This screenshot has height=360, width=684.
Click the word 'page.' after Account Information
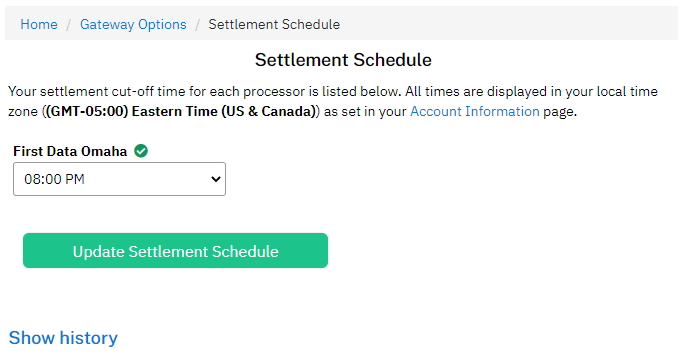pos(560,112)
